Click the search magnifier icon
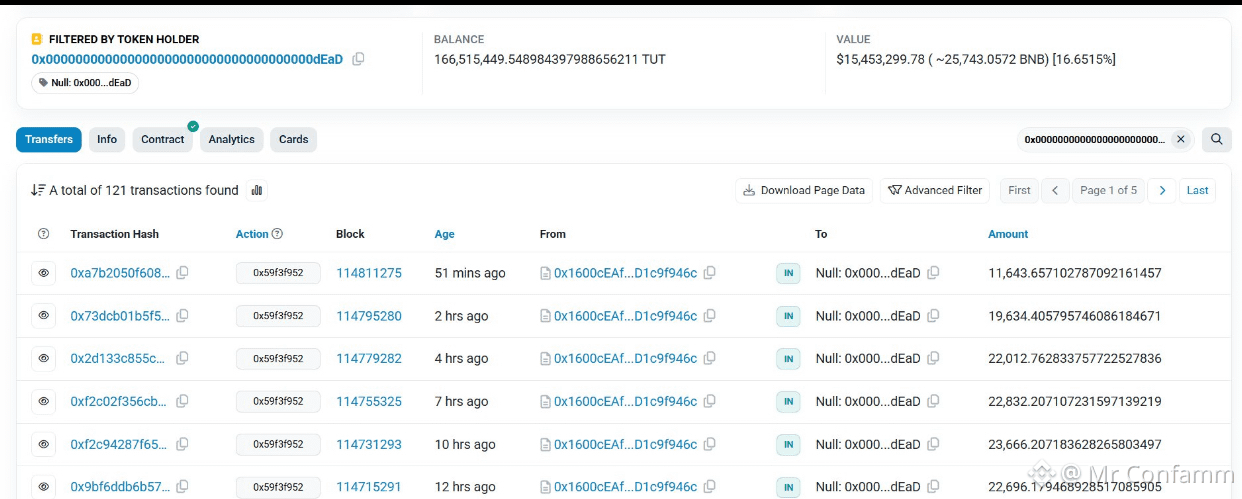This screenshot has height=499, width=1242. (1216, 139)
